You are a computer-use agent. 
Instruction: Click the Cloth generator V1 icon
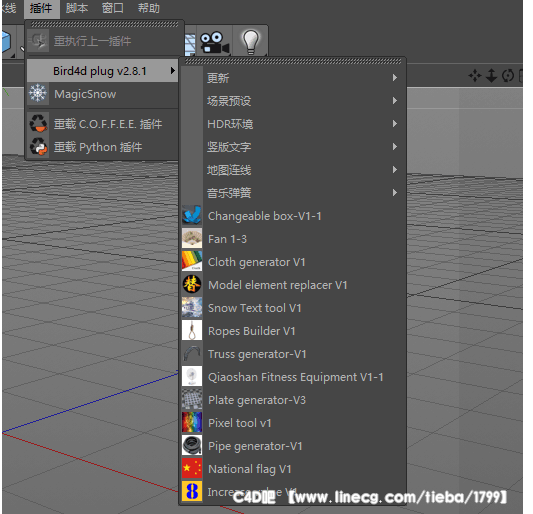(192, 261)
